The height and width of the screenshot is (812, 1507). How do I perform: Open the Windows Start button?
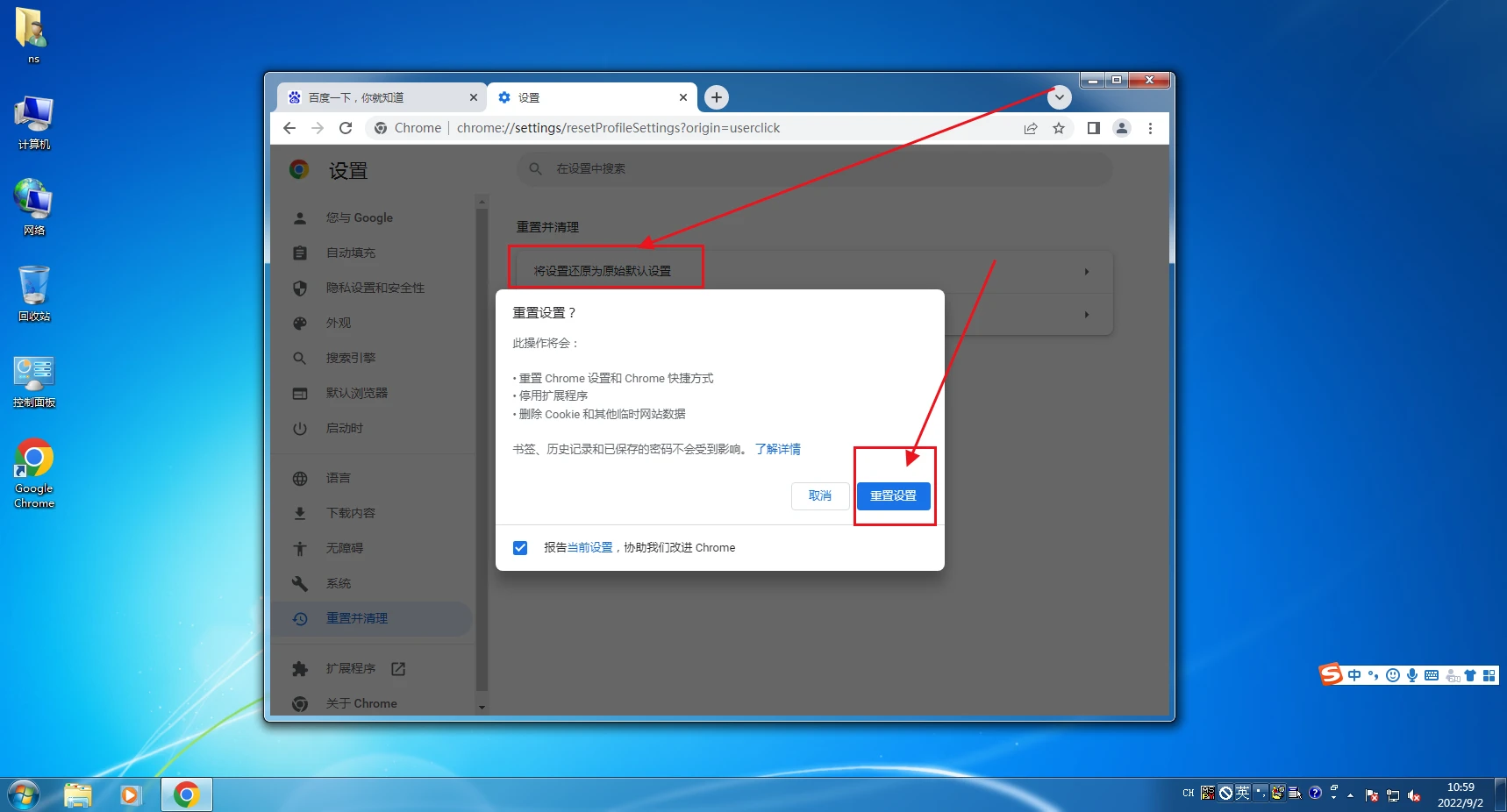24,795
